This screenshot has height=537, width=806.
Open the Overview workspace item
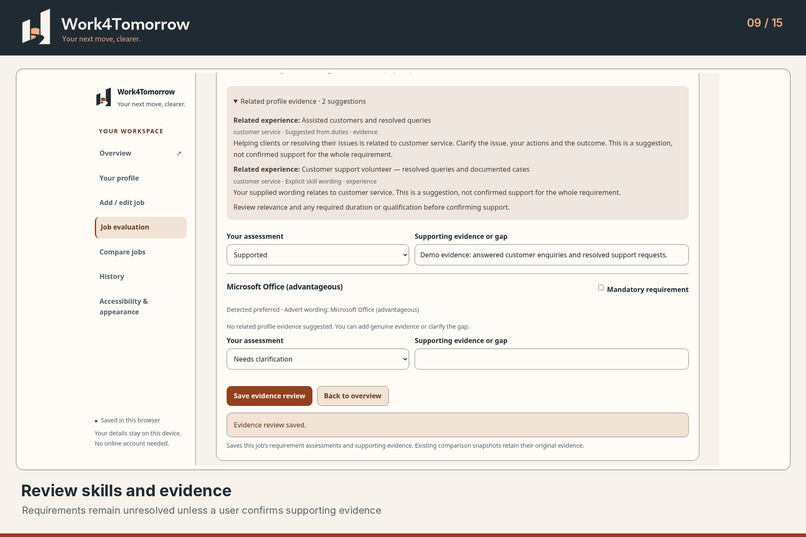click(x=140, y=153)
